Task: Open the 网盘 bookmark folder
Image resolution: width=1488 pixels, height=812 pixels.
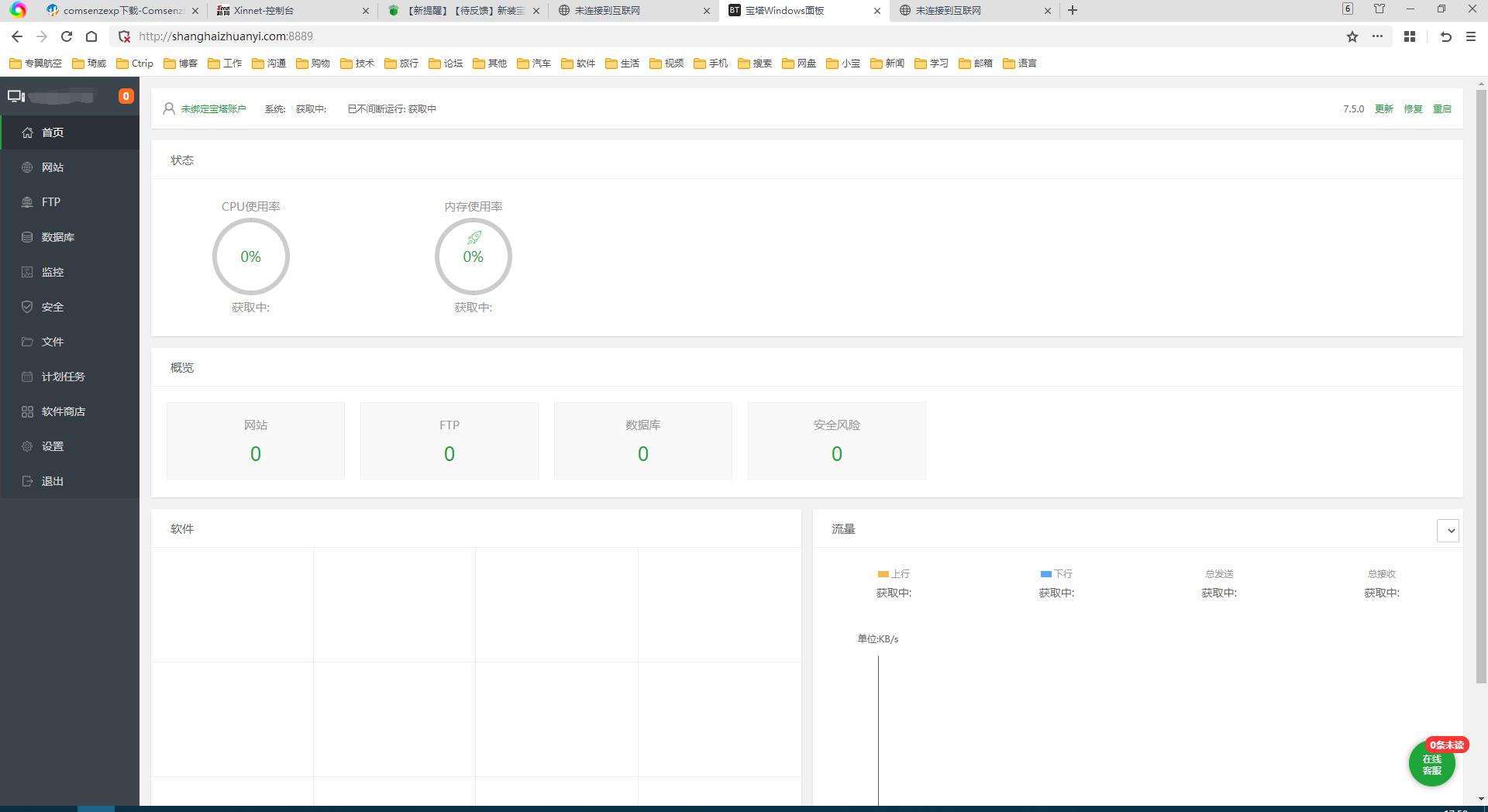Action: 799,64
